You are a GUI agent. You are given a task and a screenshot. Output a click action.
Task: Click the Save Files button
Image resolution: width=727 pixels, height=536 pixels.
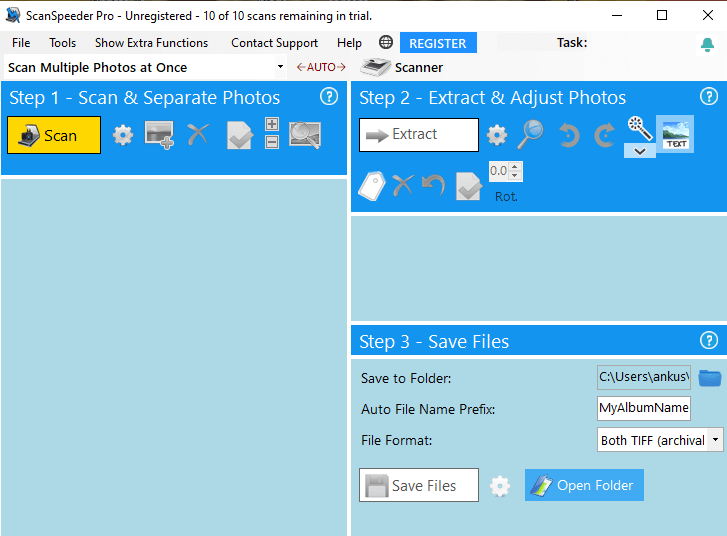[419, 485]
